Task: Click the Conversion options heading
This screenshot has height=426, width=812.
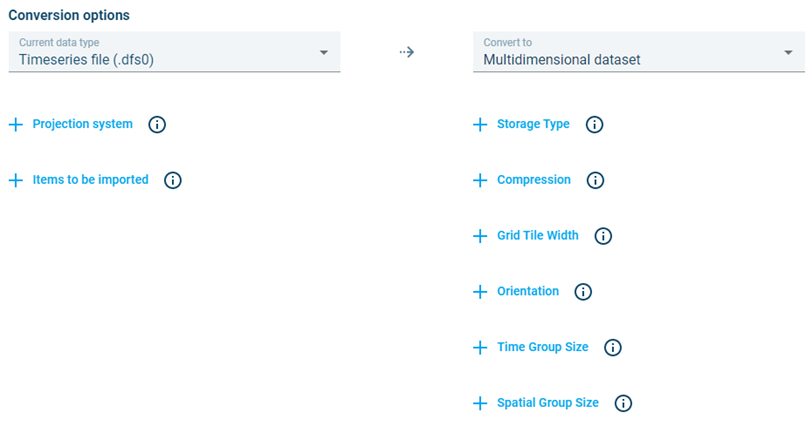Action: tap(69, 16)
